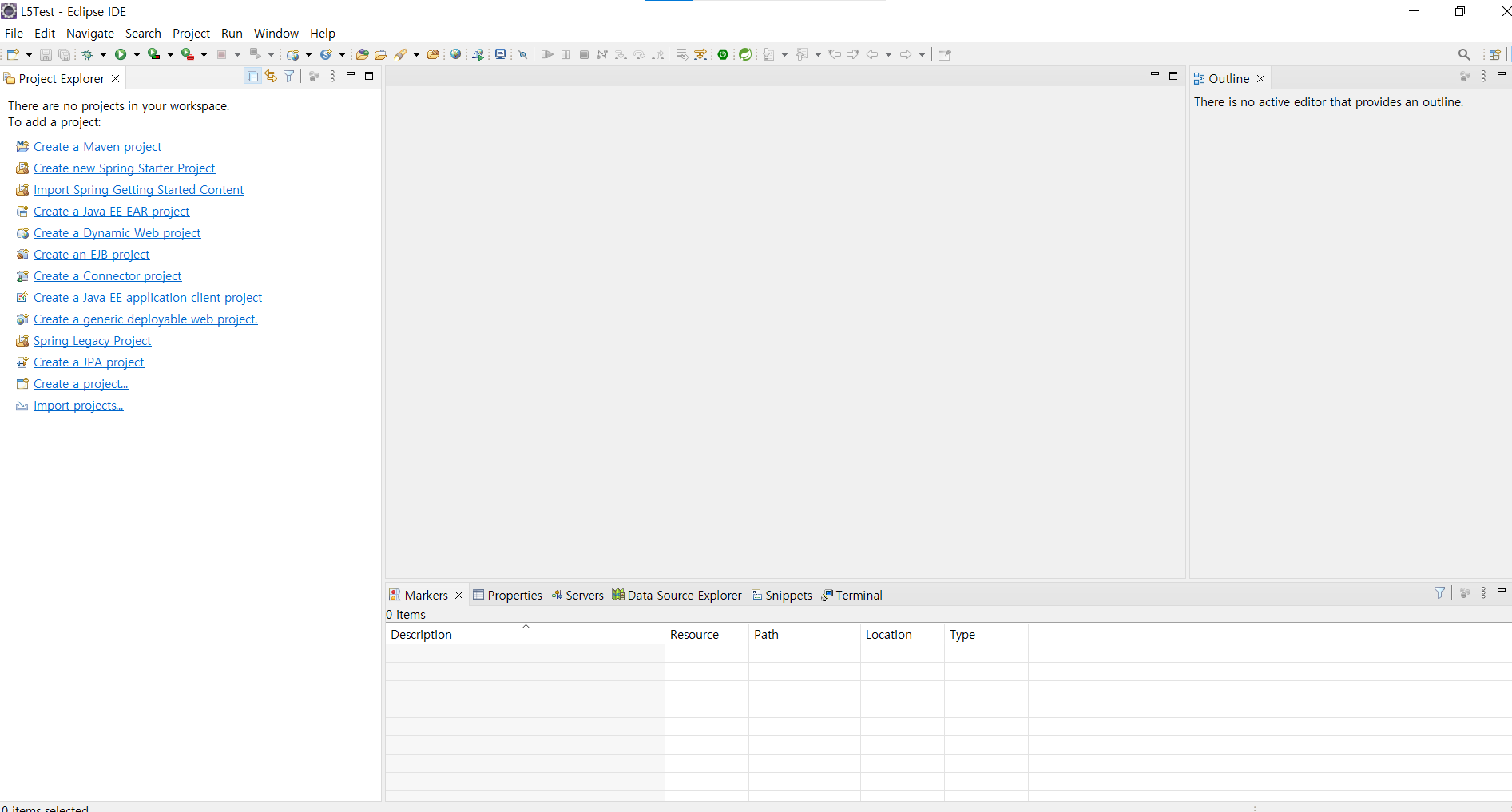Open the dropdown arrow next to Run
This screenshot has width=1512, height=812.
click(x=137, y=54)
